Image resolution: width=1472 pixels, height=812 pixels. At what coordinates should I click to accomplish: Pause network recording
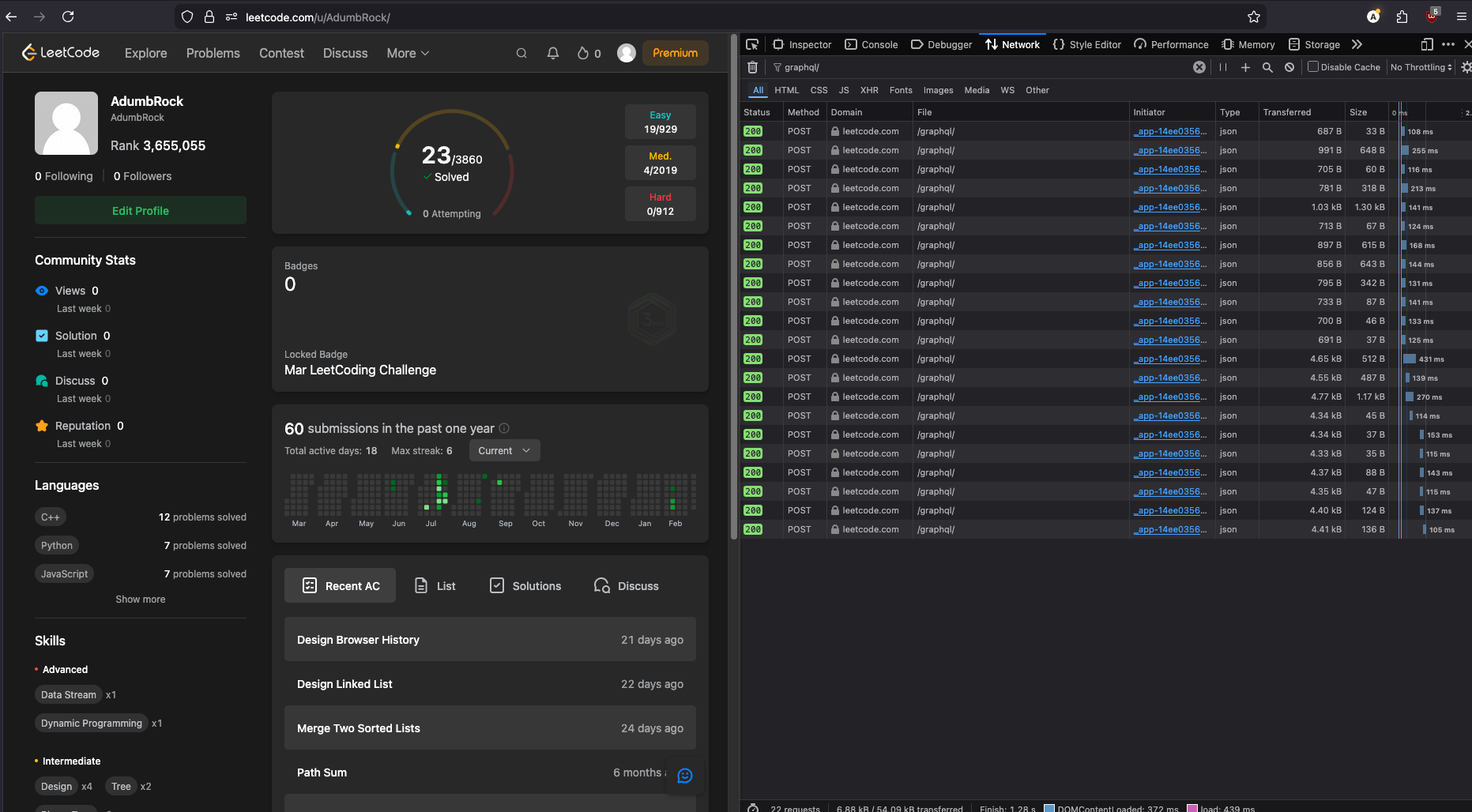[x=1223, y=67]
